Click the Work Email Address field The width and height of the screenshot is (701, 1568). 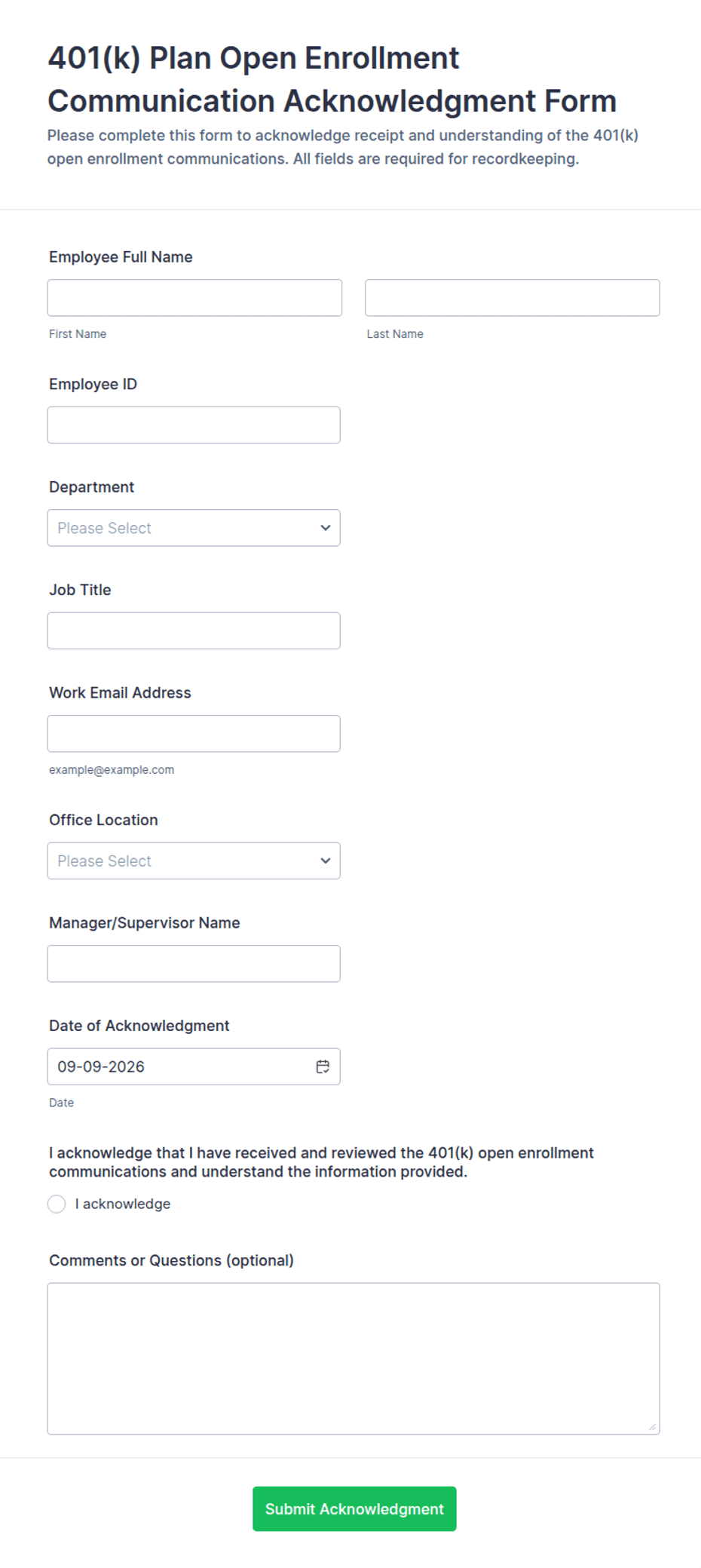pyautogui.click(x=194, y=734)
